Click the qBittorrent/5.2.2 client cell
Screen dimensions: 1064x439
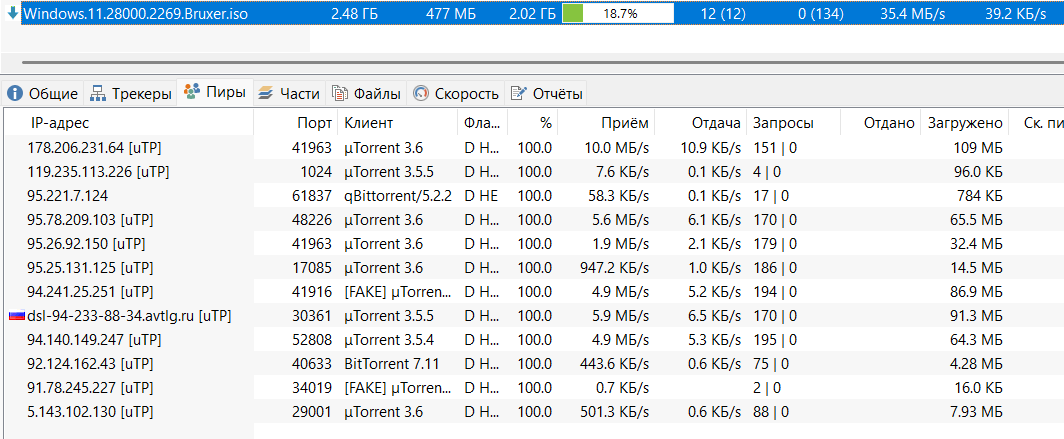point(398,196)
